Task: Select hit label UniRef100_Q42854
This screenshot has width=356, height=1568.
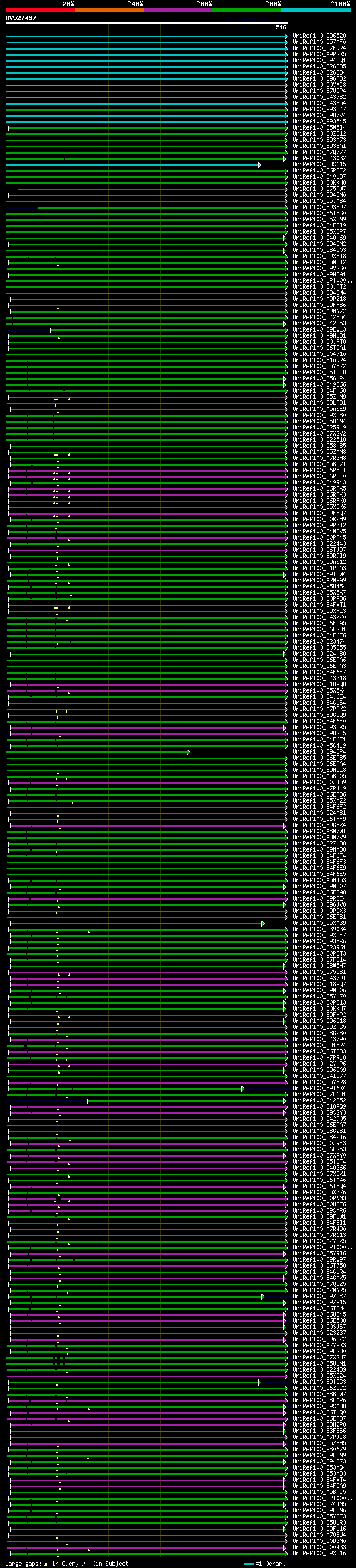Action: [319, 317]
